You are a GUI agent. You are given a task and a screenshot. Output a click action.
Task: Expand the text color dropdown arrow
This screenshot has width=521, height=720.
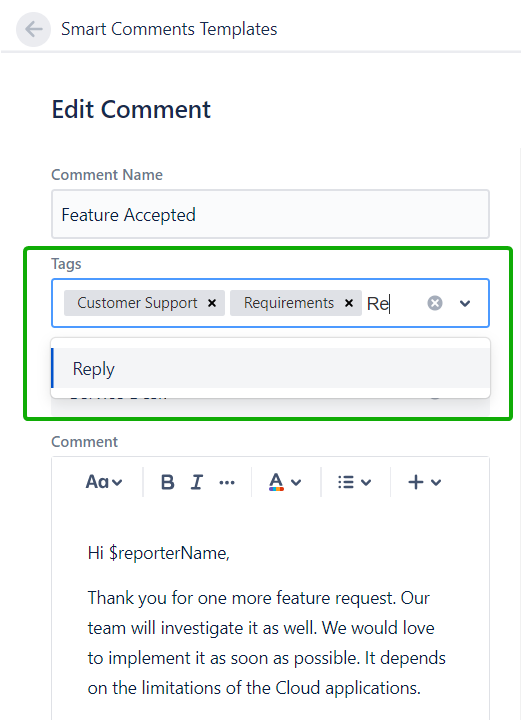coord(296,482)
